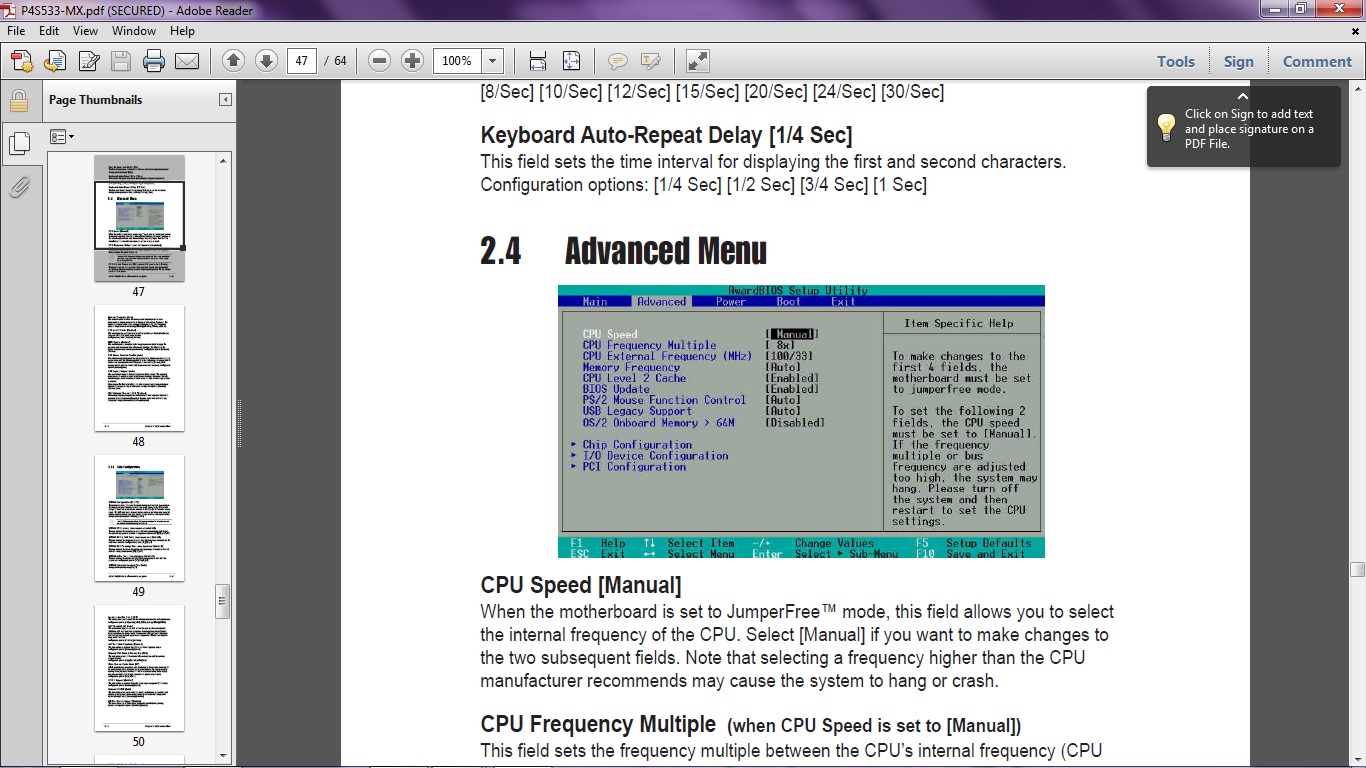Send file by email envelope icon

point(187,61)
